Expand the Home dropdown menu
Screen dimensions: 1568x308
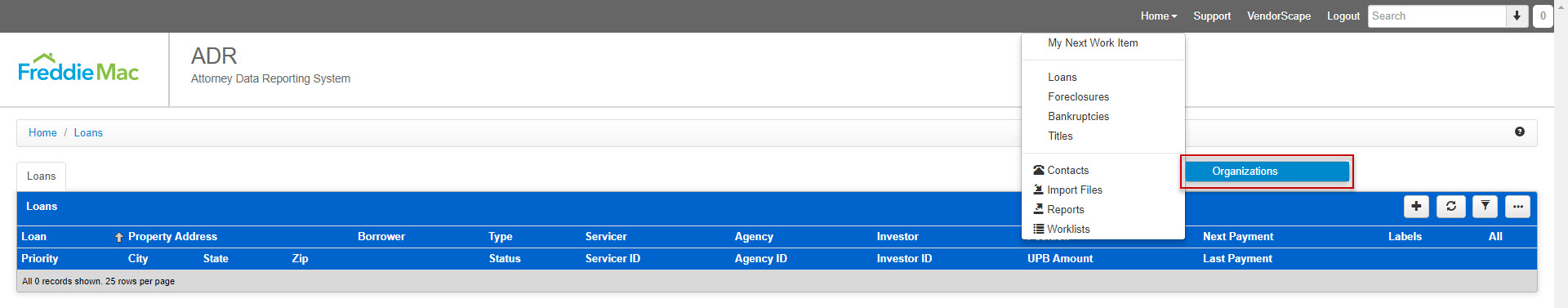pyautogui.click(x=1159, y=16)
